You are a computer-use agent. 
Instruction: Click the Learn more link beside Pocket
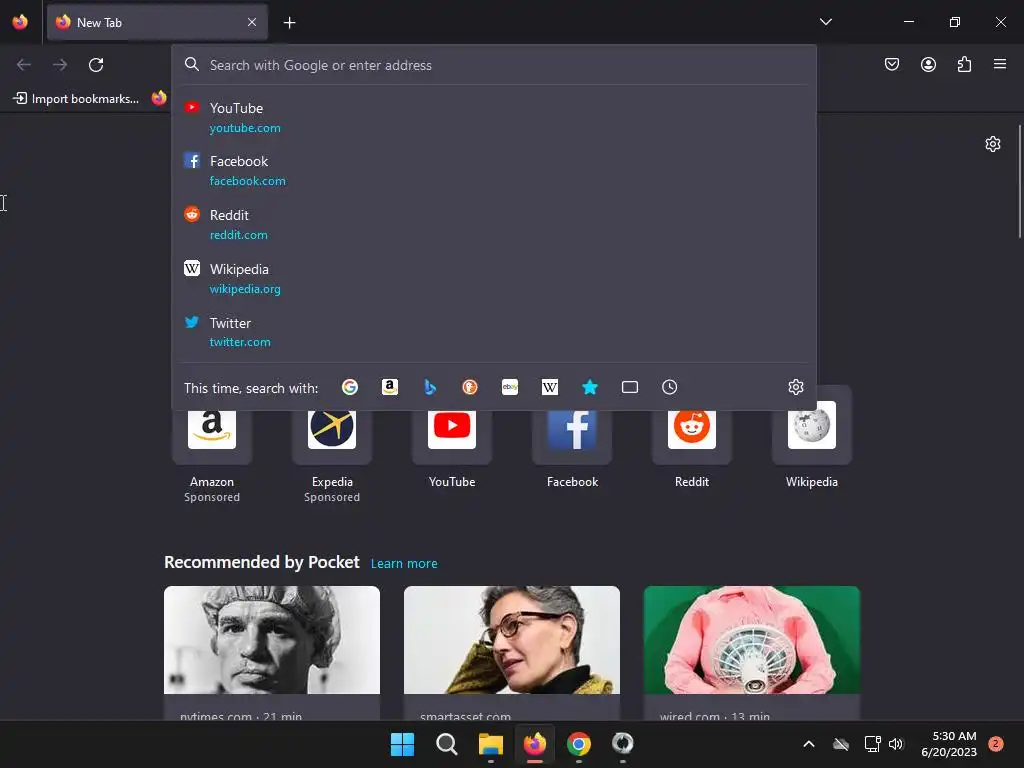coord(404,564)
